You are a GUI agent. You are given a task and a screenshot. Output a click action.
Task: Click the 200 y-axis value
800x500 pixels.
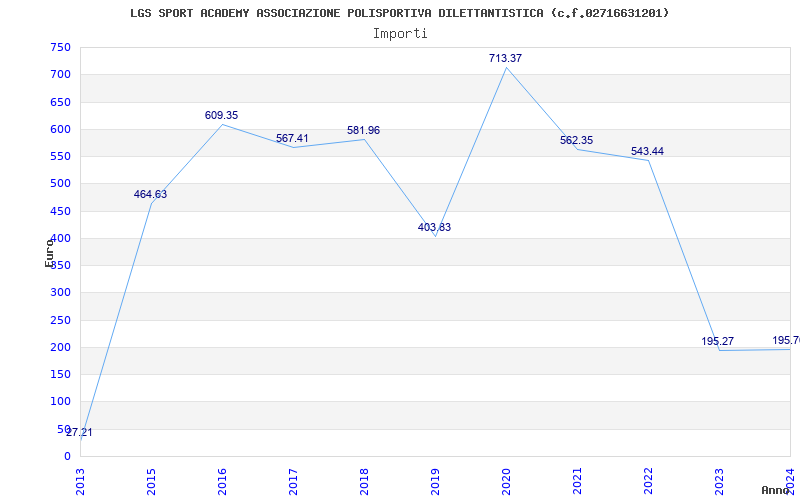tap(60, 347)
